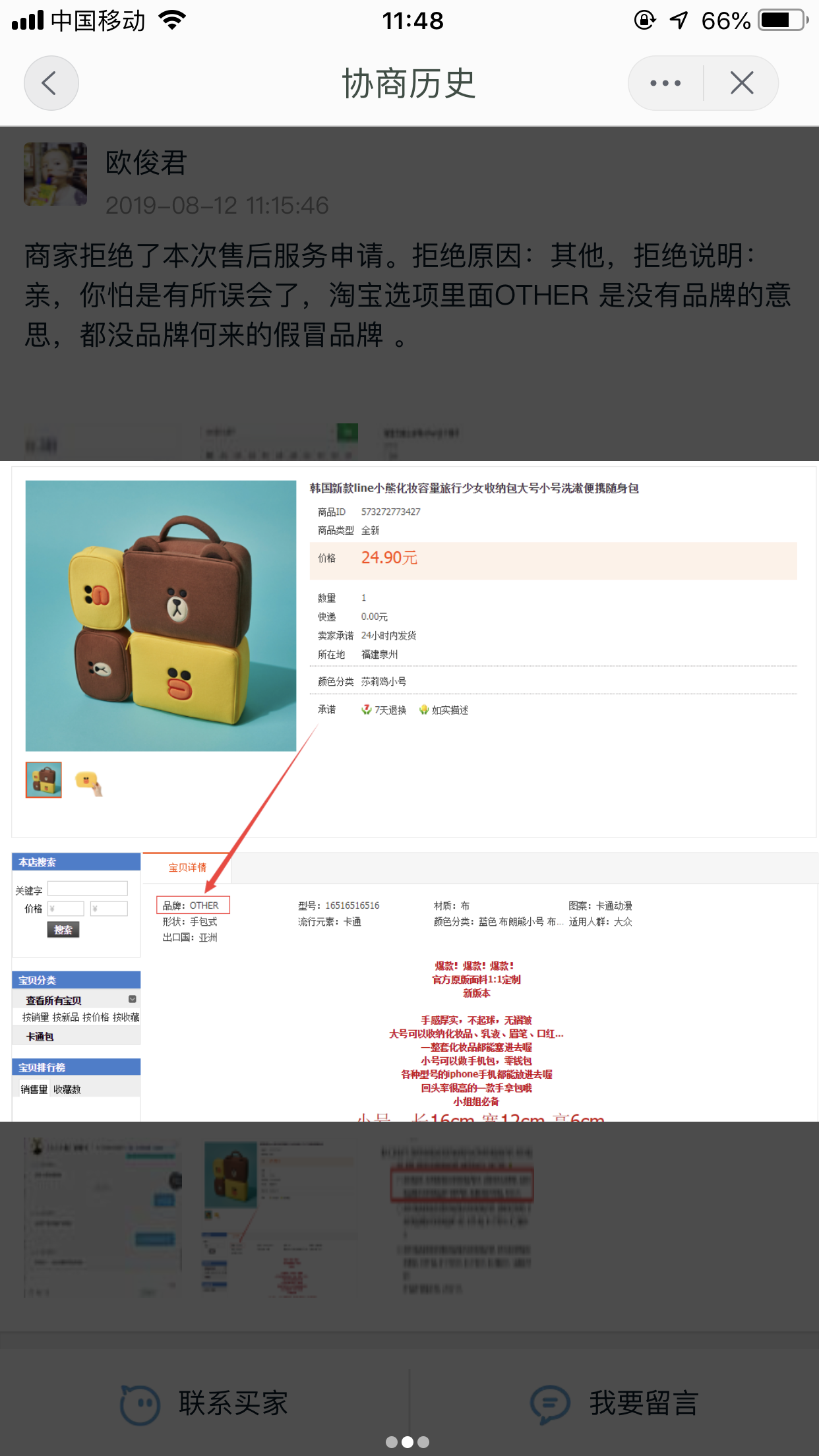Tap the large LINE bear bags product image
The width and height of the screenshot is (819, 1456).
(x=161, y=616)
